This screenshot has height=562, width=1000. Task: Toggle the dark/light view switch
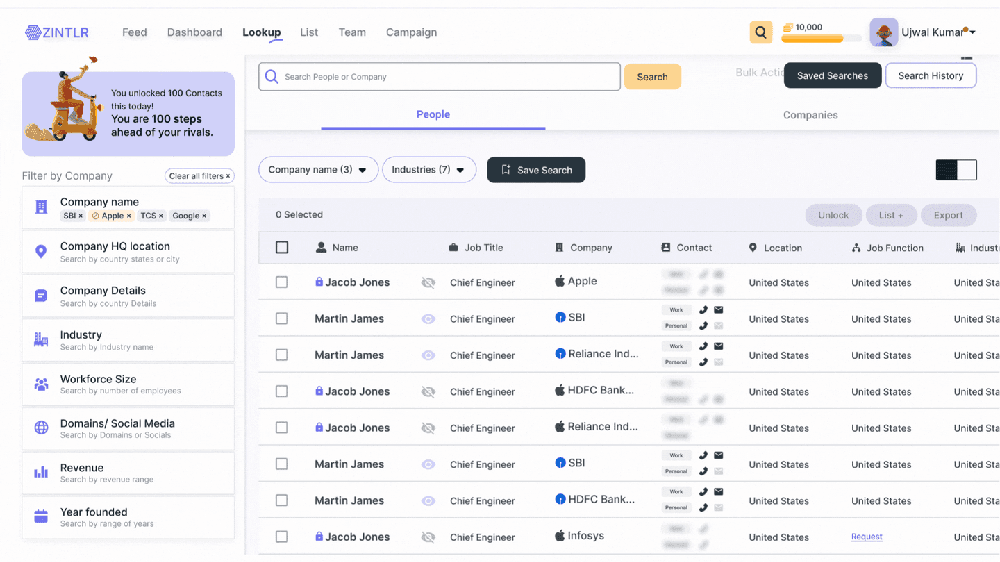(x=956, y=170)
